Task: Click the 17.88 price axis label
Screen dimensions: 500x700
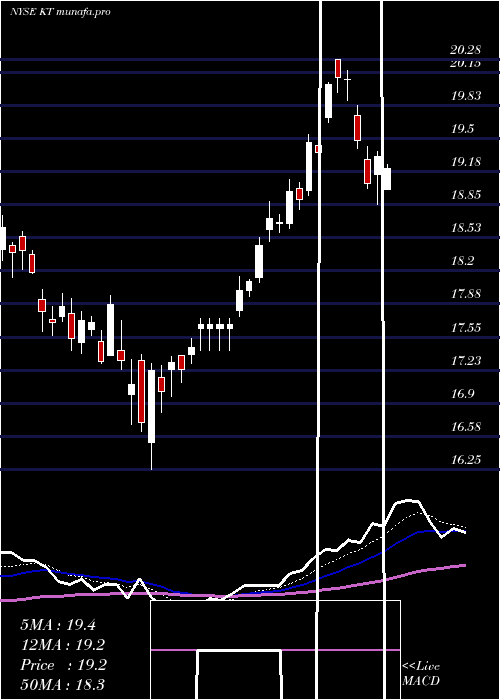Action: [x=466, y=294]
